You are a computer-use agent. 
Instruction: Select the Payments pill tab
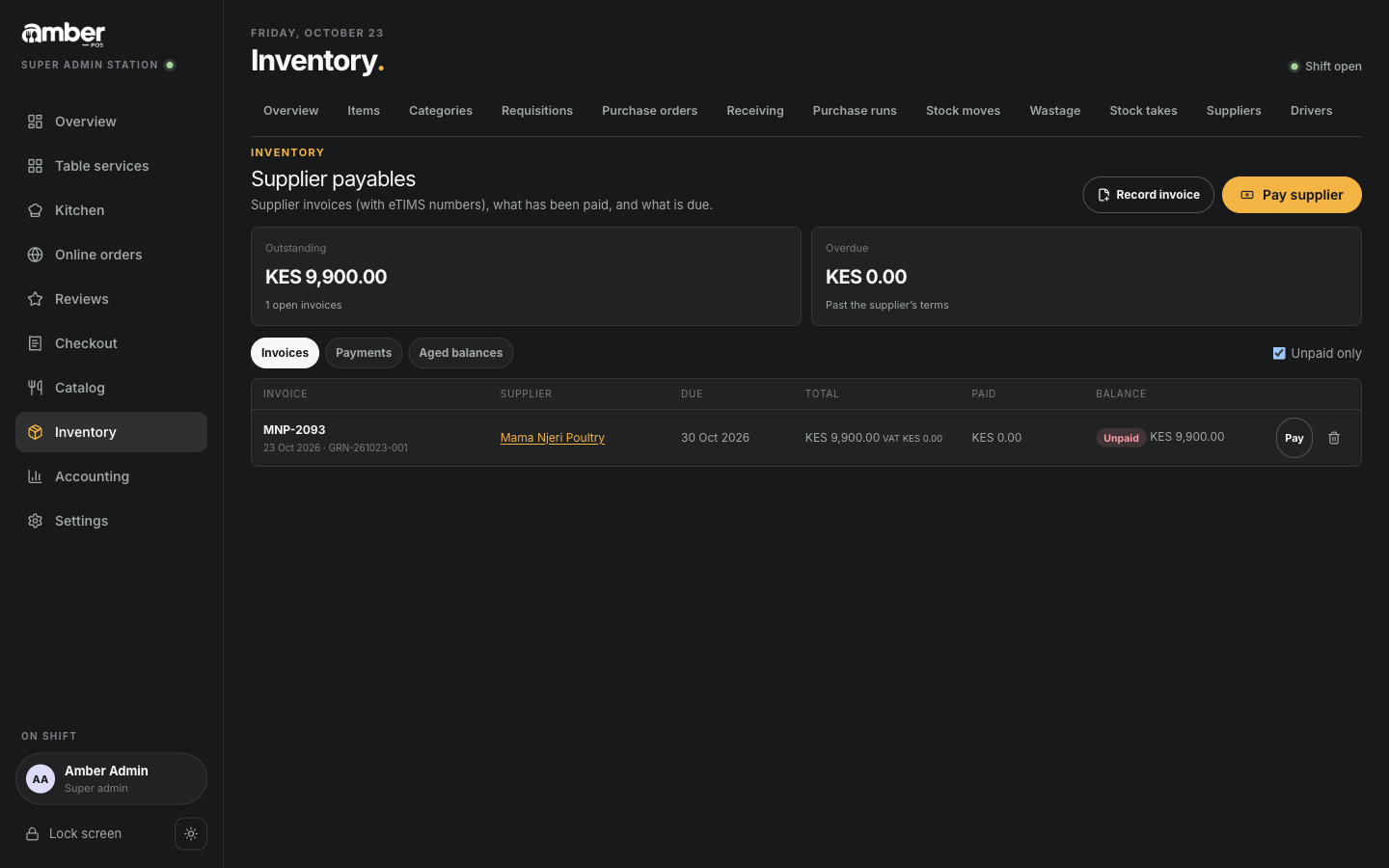coord(364,353)
